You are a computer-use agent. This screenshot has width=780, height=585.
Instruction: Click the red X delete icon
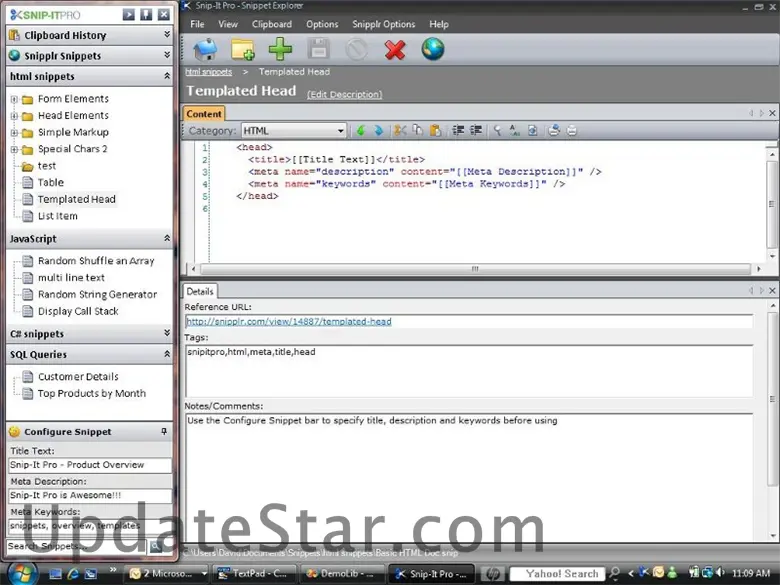tap(395, 48)
